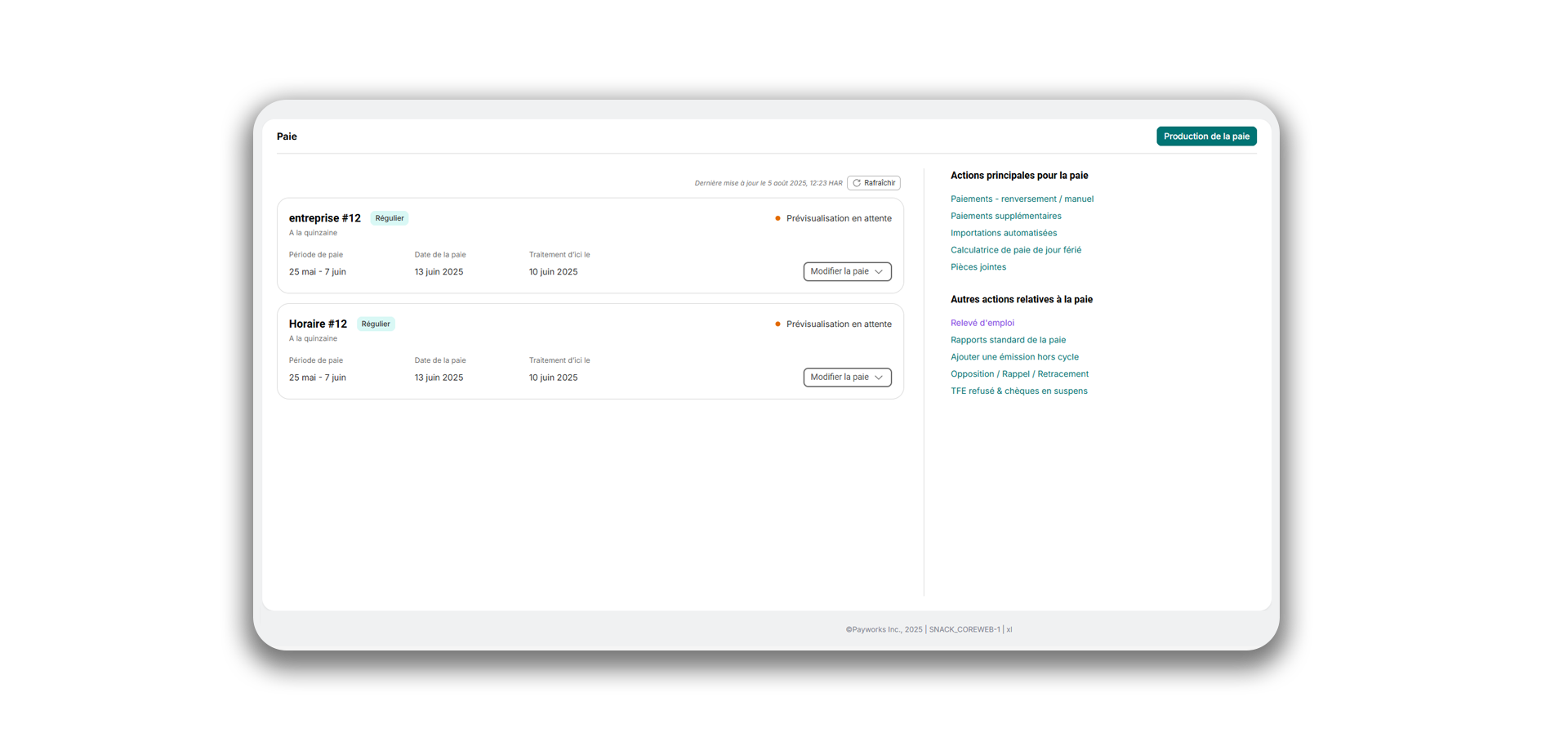Open Paiements - renversement / manuel link
Image resolution: width=1568 pixels, height=751 pixels.
coord(1022,199)
